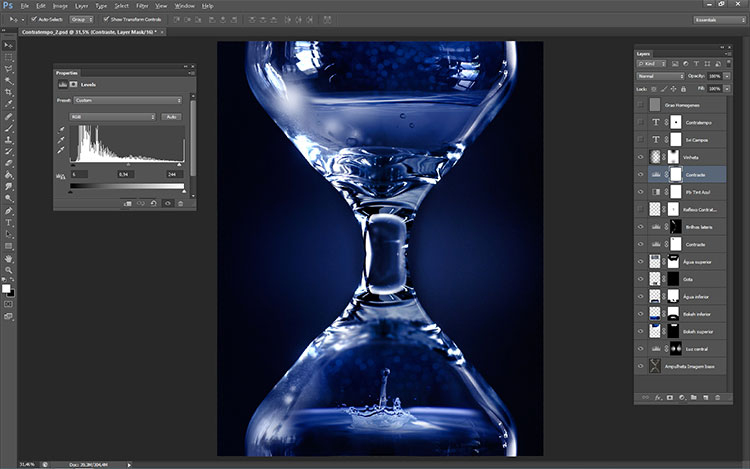
Task: Open the Group auto-select dropdown
Action: point(82,19)
